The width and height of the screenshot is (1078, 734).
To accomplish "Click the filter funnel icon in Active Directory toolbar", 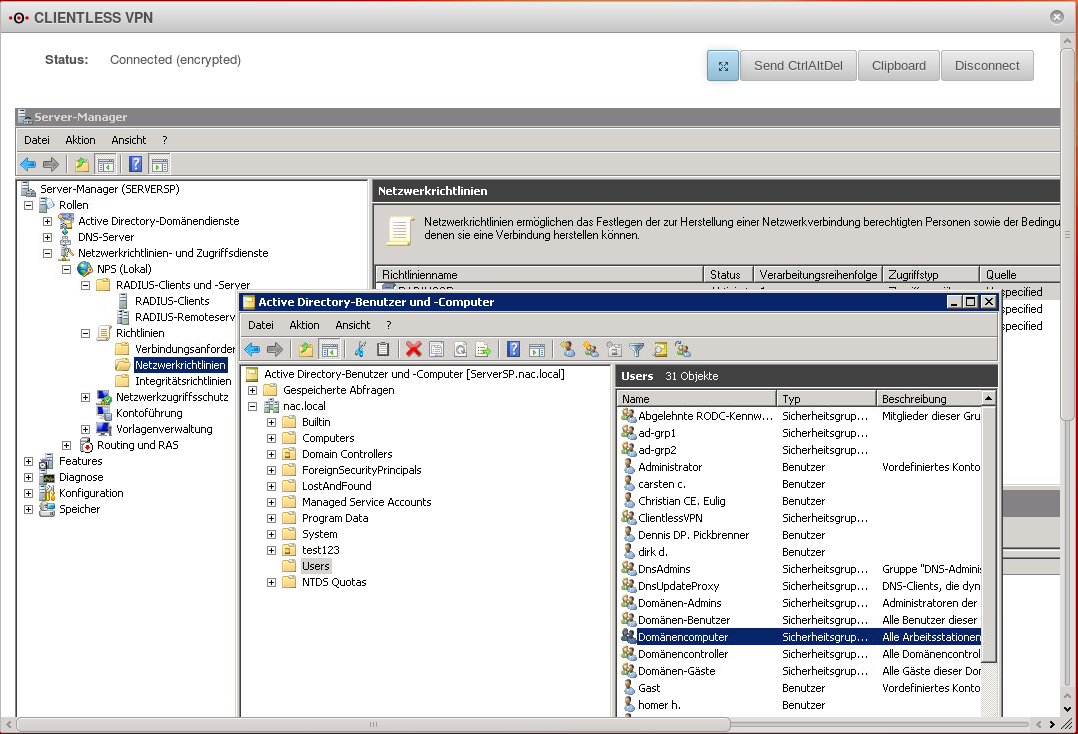I will tap(636, 349).
